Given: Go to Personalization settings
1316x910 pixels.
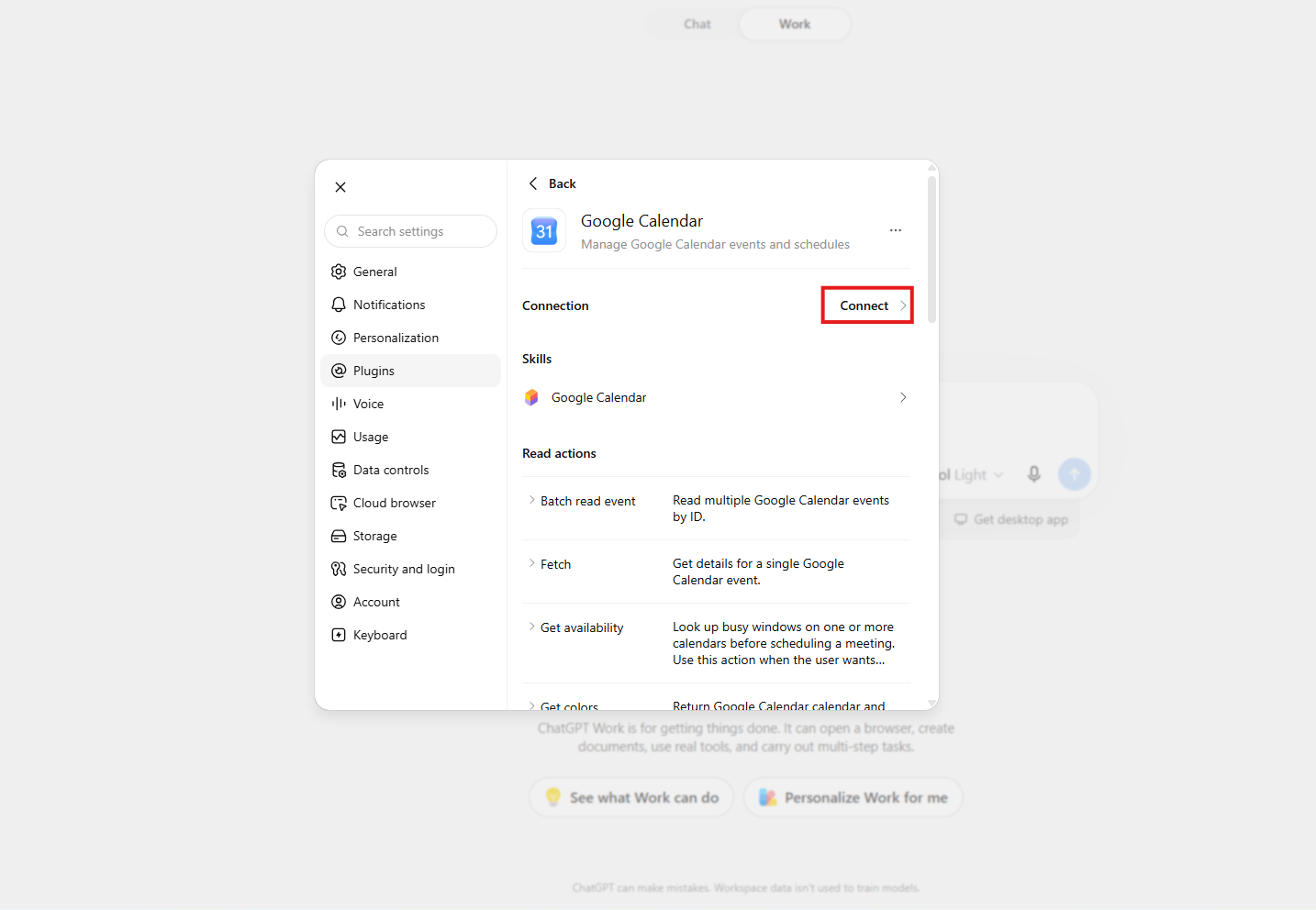Looking at the screenshot, I should tap(410, 338).
